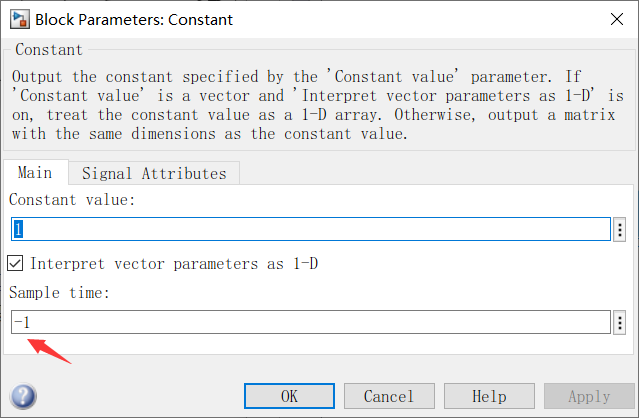This screenshot has width=639, height=418.
Task: Open the Signal Attributes tab
Action: 154,173
